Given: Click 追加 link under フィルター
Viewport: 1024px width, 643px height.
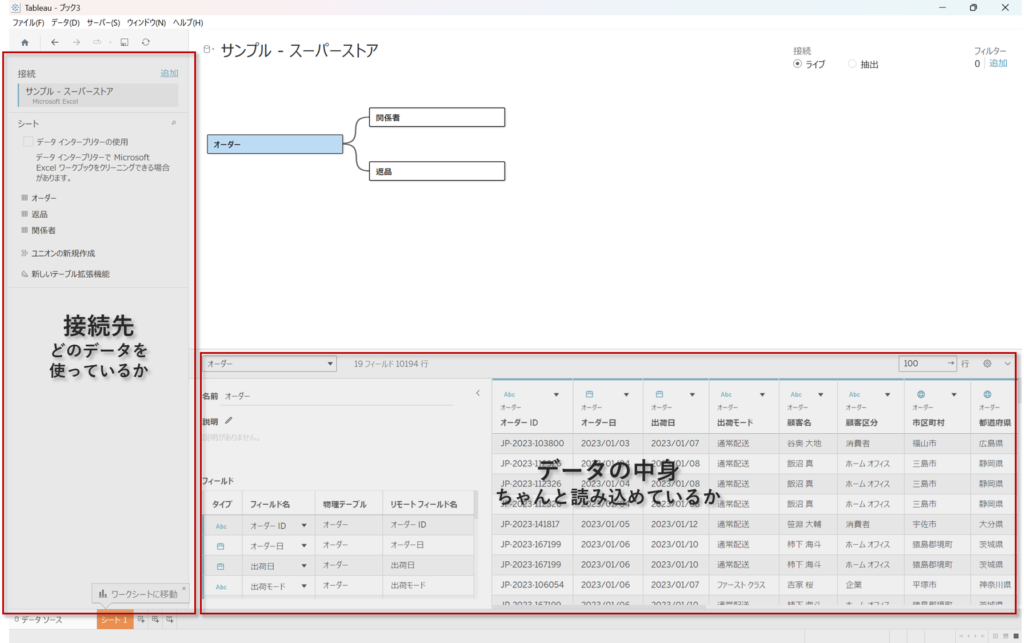Looking at the screenshot, I should pyautogui.click(x=998, y=63).
